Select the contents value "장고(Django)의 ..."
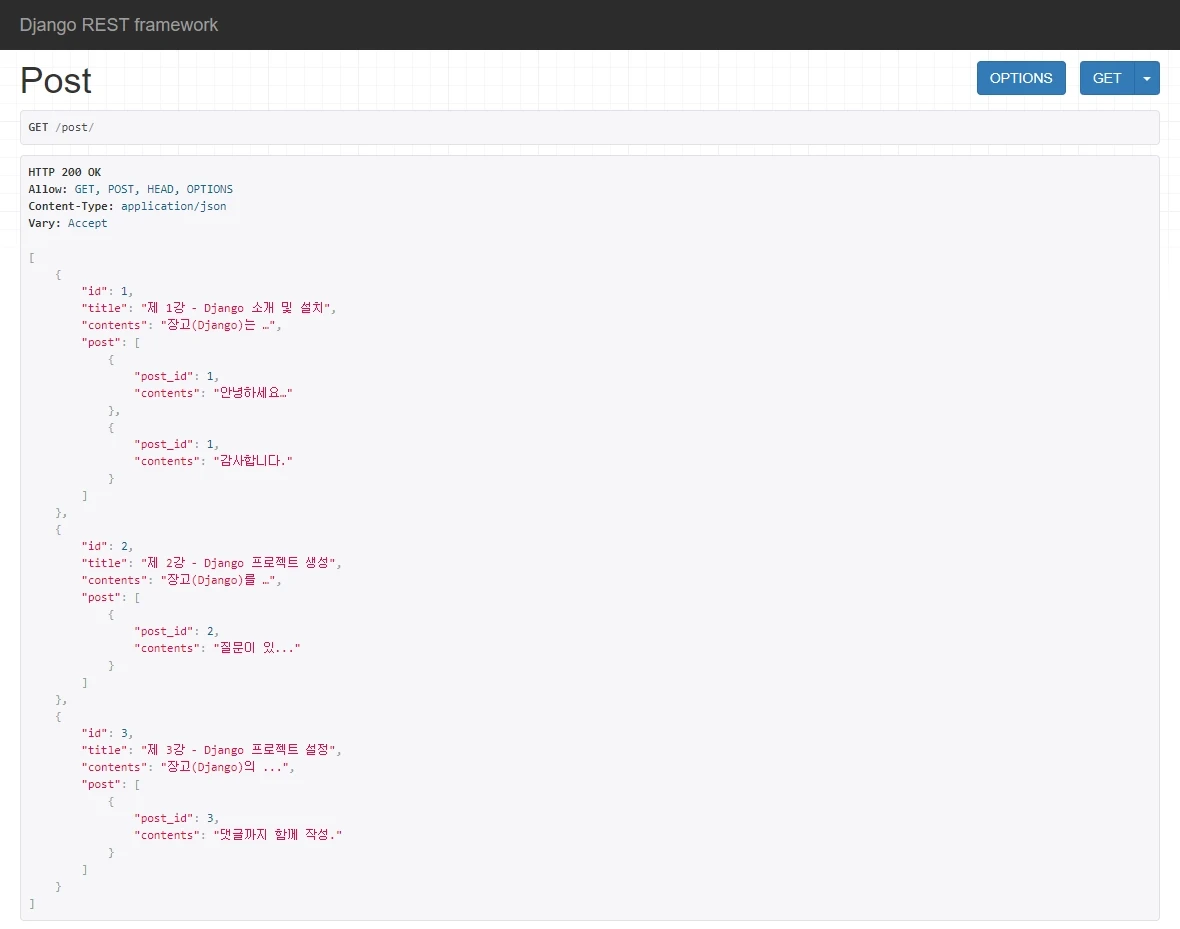This screenshot has width=1180, height=929. [225, 767]
